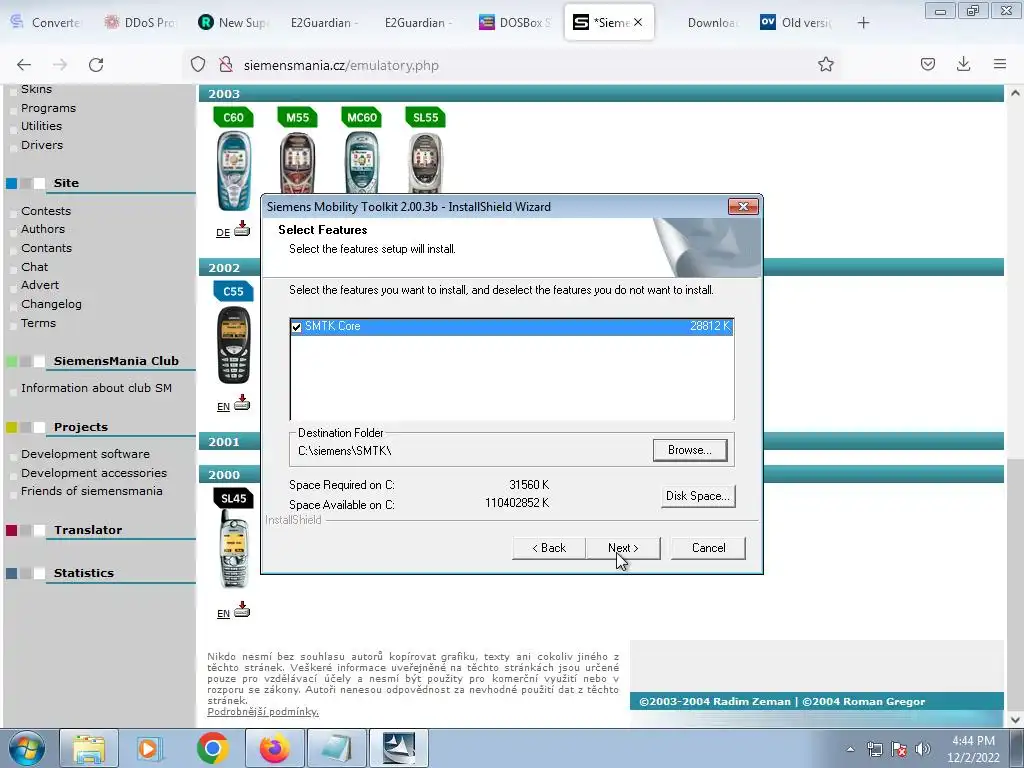Viewport: 1024px width, 768px height.
Task: Open the Contests sidebar link
Action: click(x=46, y=211)
